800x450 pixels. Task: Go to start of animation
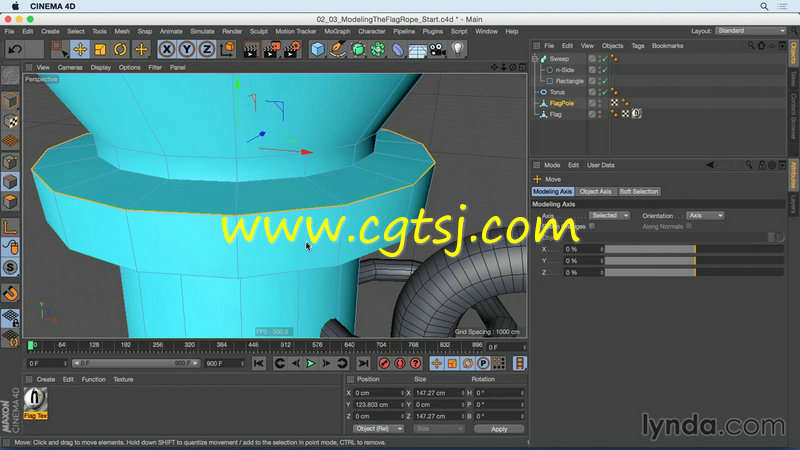pyautogui.click(x=259, y=364)
